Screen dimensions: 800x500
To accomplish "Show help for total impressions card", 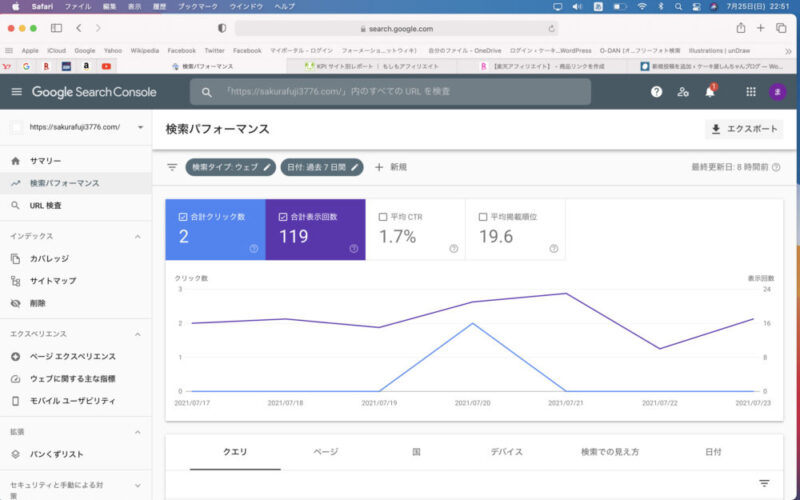I will pos(354,248).
